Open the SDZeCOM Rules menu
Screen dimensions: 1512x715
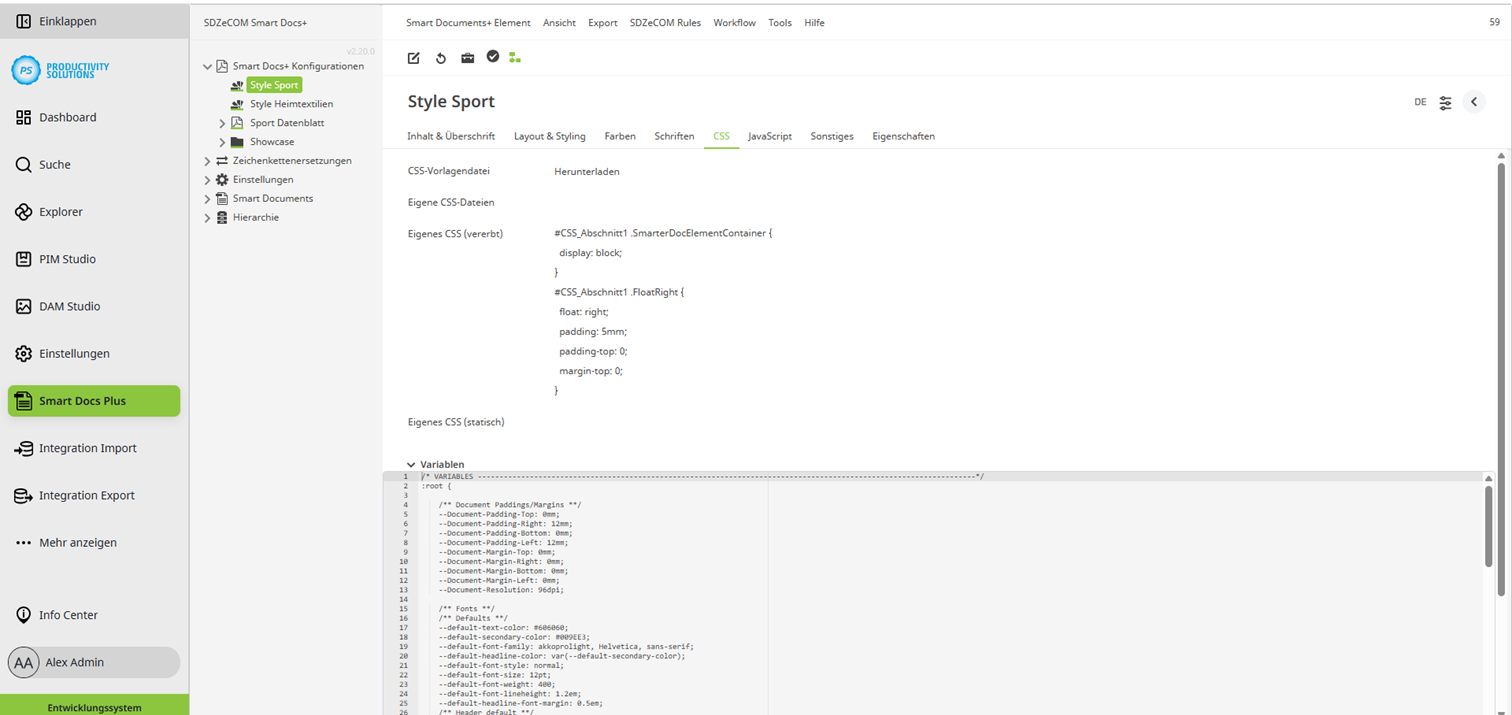[x=665, y=23]
